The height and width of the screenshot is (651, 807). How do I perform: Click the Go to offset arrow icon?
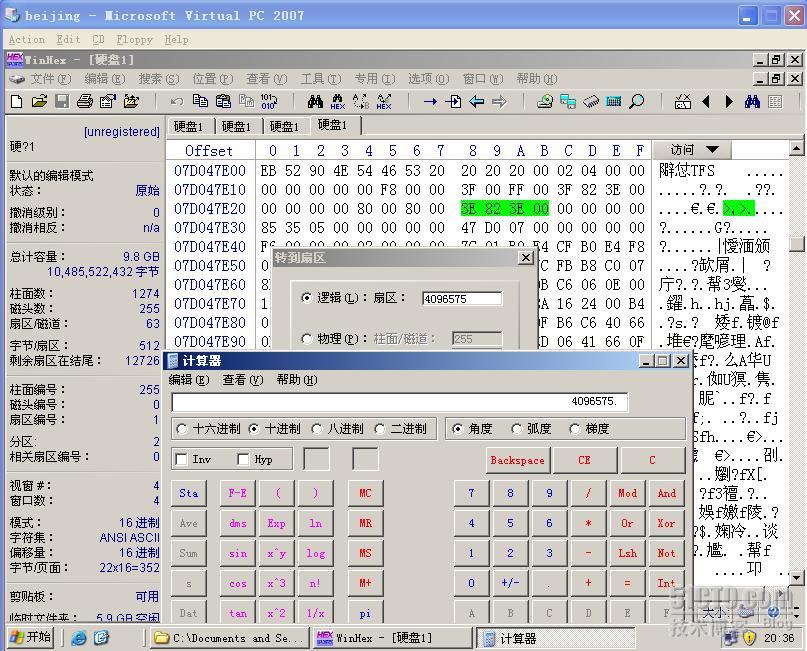[x=430, y=101]
